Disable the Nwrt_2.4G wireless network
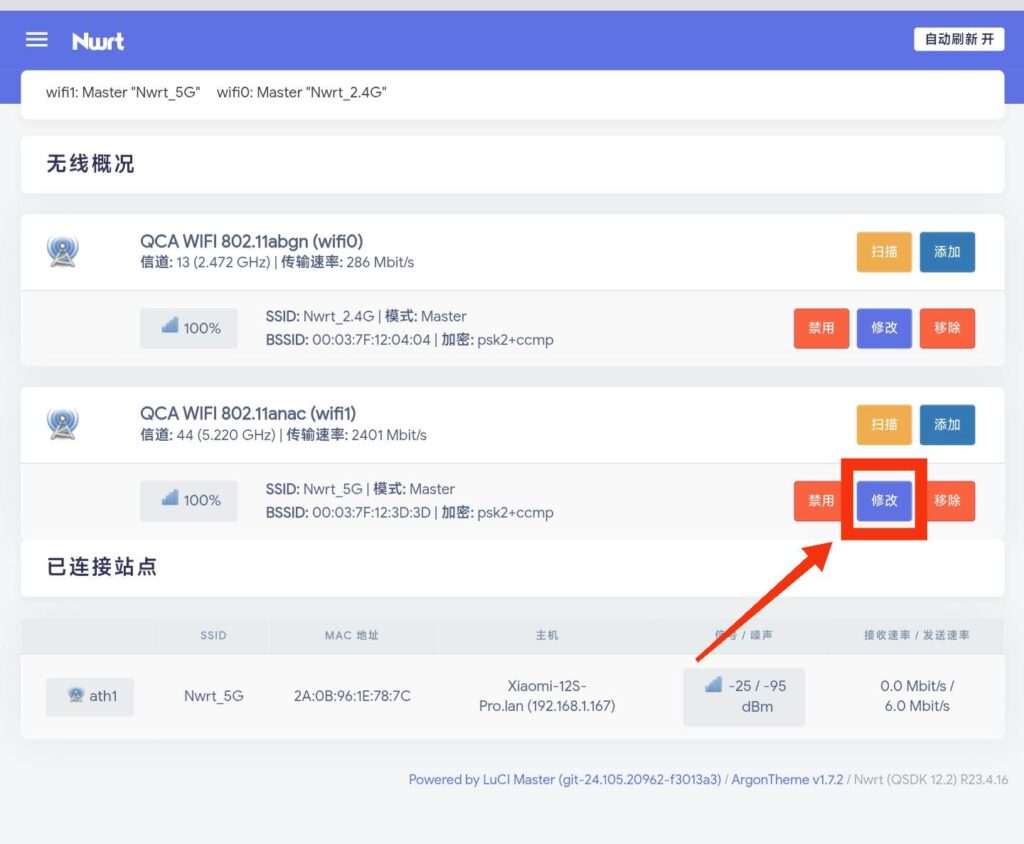Viewport: 1024px width, 844px height. point(821,328)
